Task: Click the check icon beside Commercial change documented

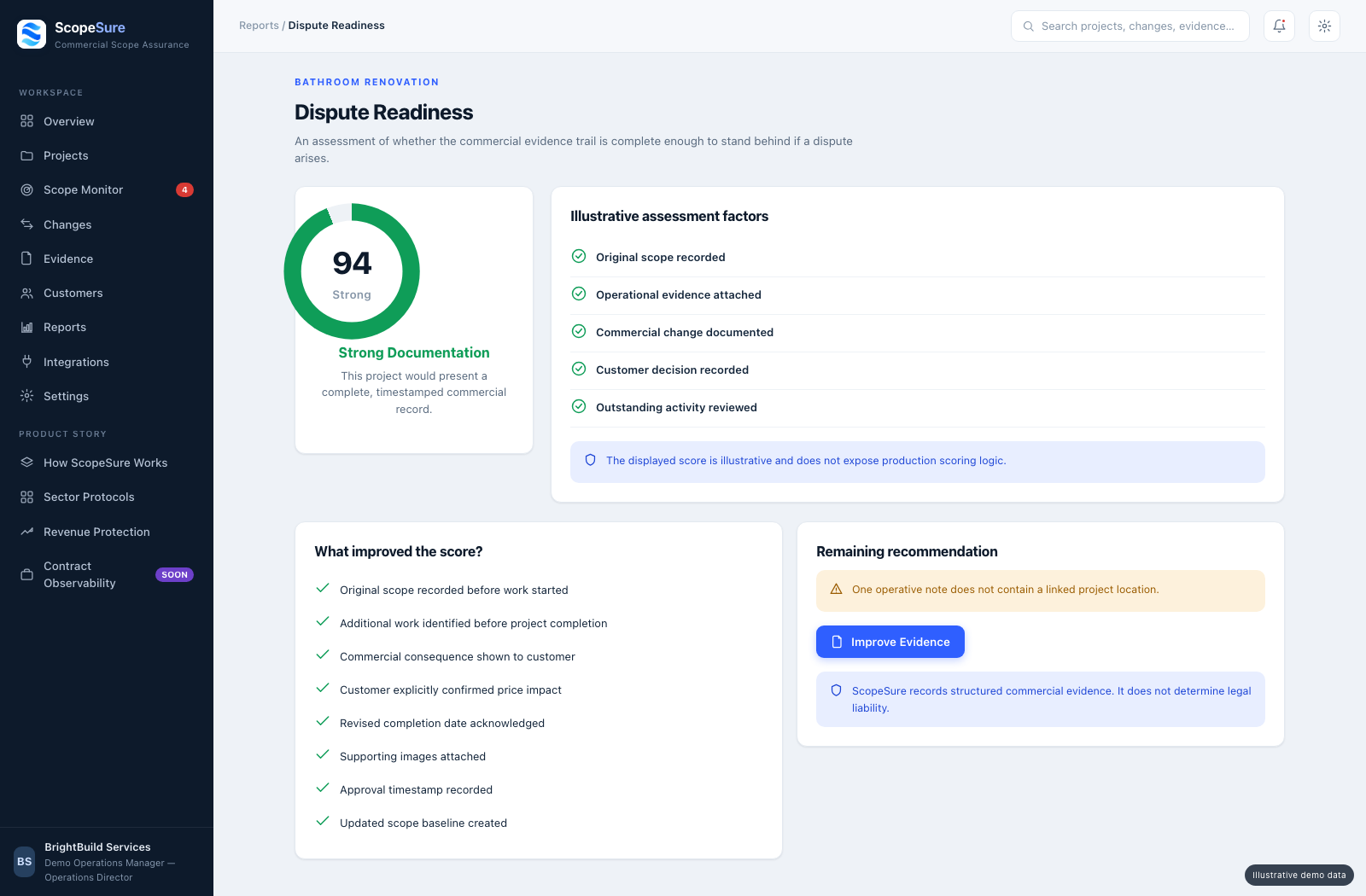Action: point(579,331)
